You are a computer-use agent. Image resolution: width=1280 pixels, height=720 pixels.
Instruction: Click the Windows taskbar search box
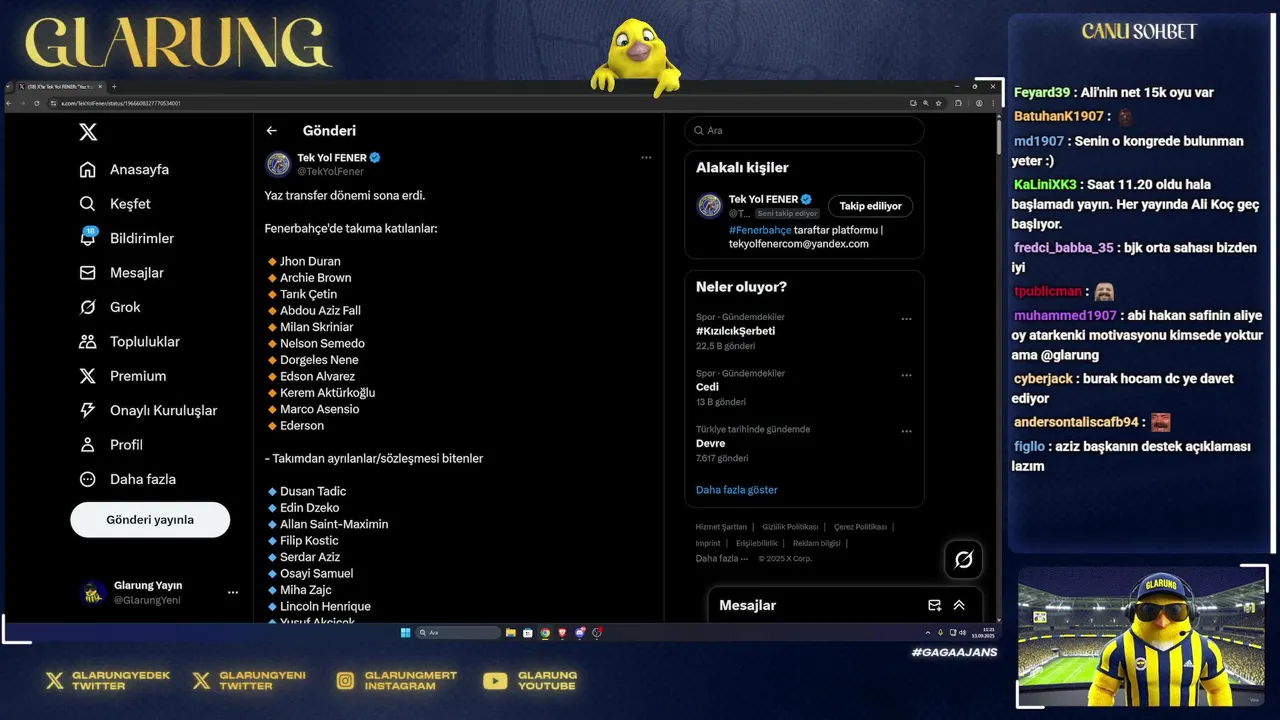pos(458,633)
